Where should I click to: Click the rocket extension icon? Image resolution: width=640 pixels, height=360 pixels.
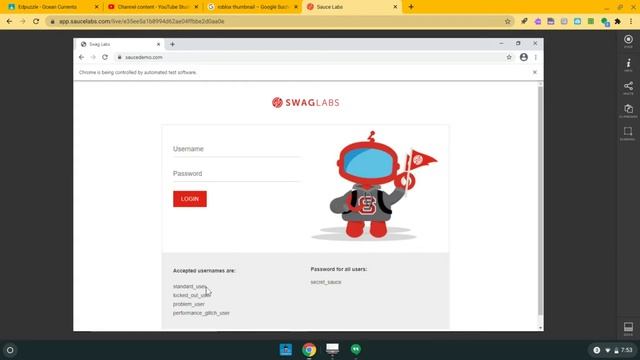click(x=524, y=21)
